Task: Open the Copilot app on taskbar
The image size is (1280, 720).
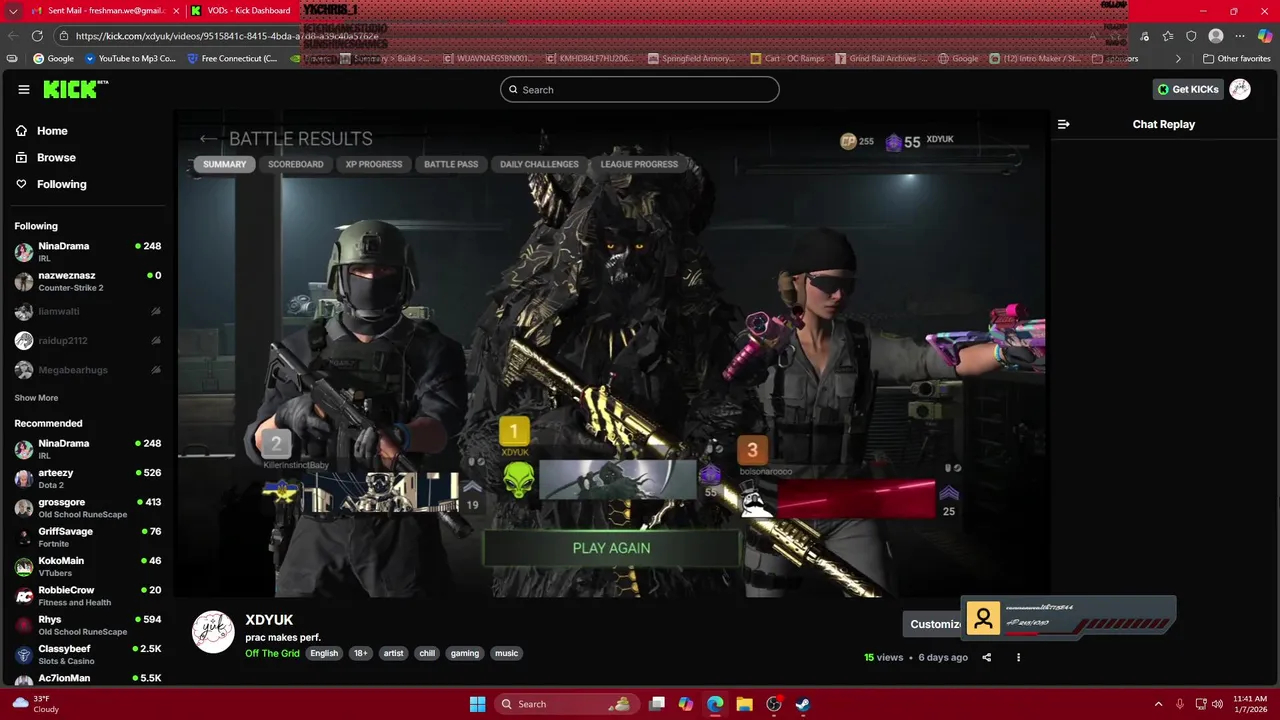Action: 686,704
